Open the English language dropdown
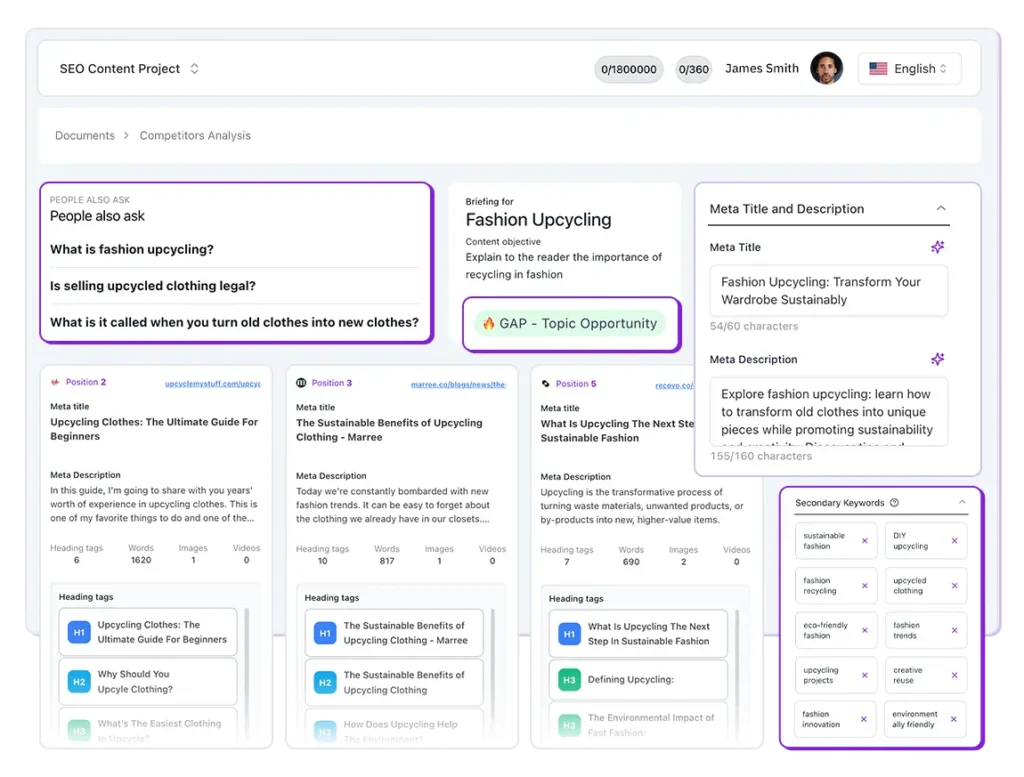Image resolution: width=1024 pixels, height=777 pixels. click(x=909, y=69)
